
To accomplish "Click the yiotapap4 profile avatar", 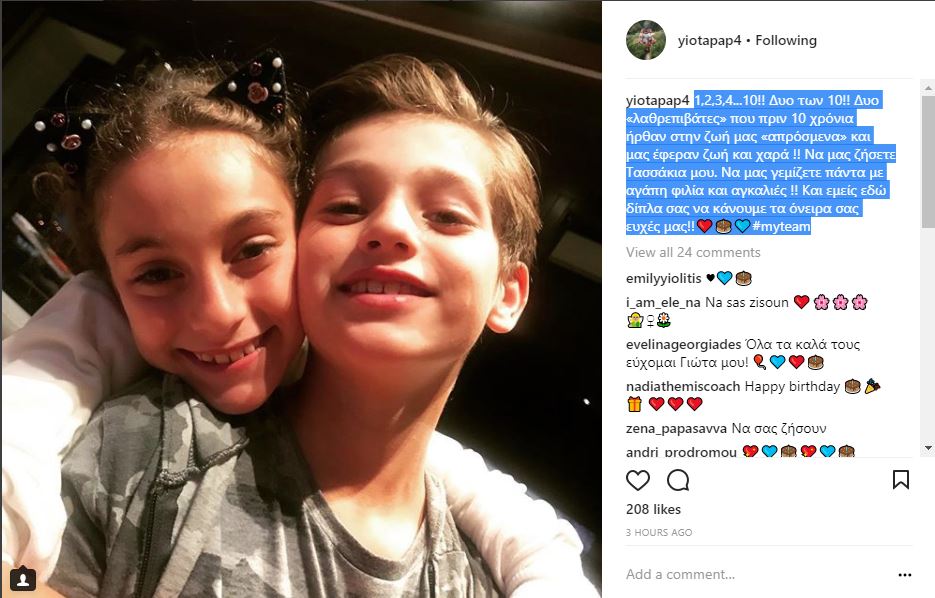I will point(646,40).
